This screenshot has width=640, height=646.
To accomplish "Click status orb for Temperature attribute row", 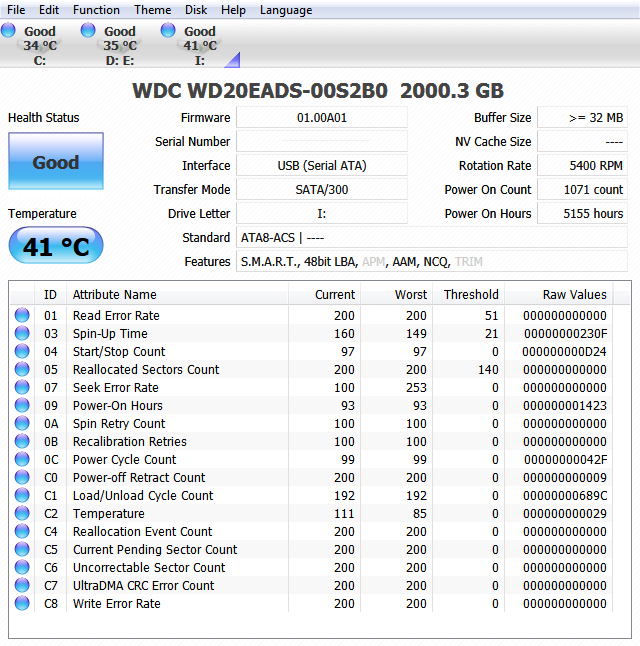I will pos(22,513).
